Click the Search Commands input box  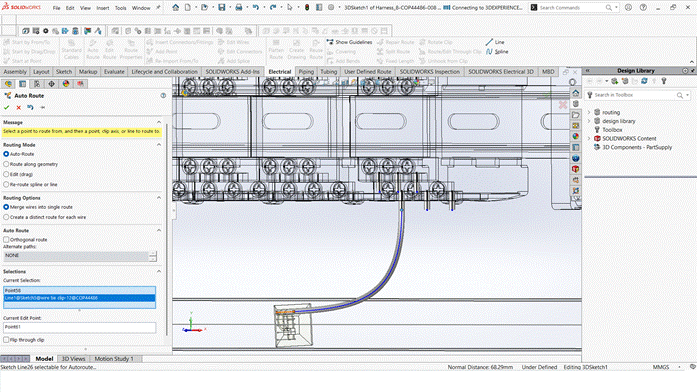click(571, 8)
